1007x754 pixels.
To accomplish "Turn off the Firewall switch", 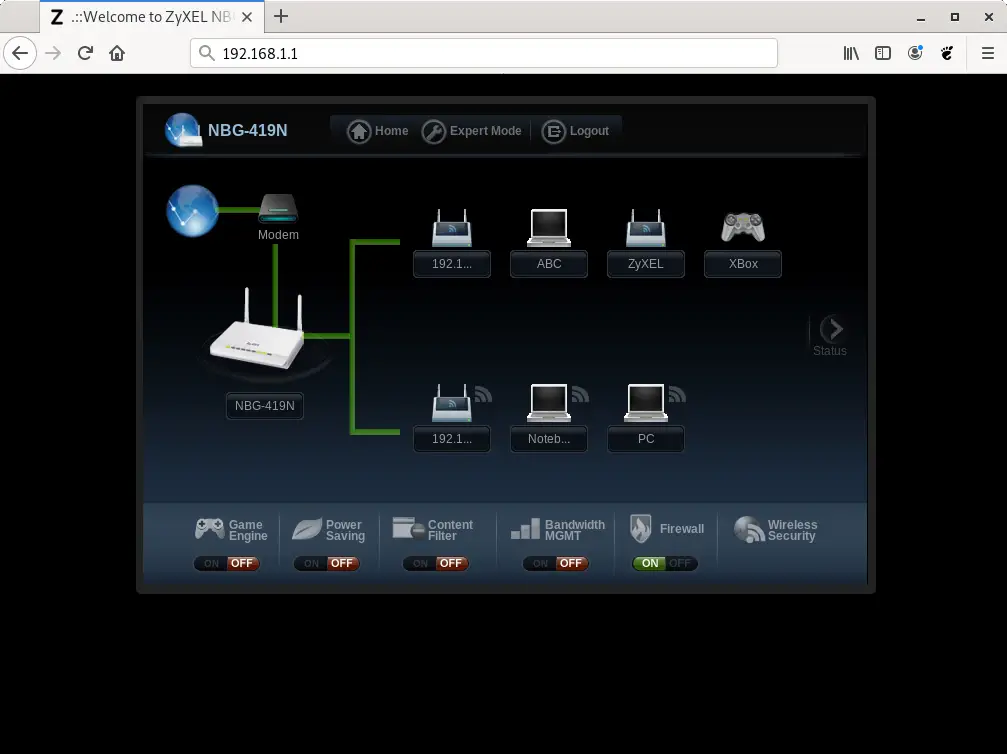I will (x=665, y=563).
